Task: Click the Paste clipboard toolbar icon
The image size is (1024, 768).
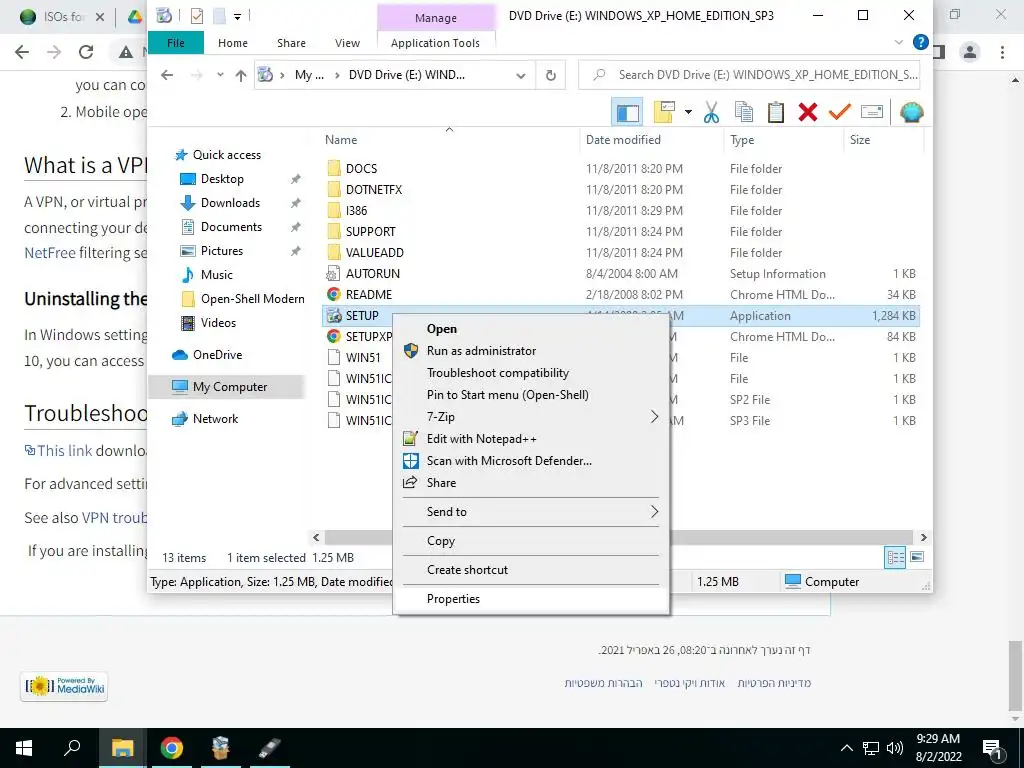Action: pos(775,112)
